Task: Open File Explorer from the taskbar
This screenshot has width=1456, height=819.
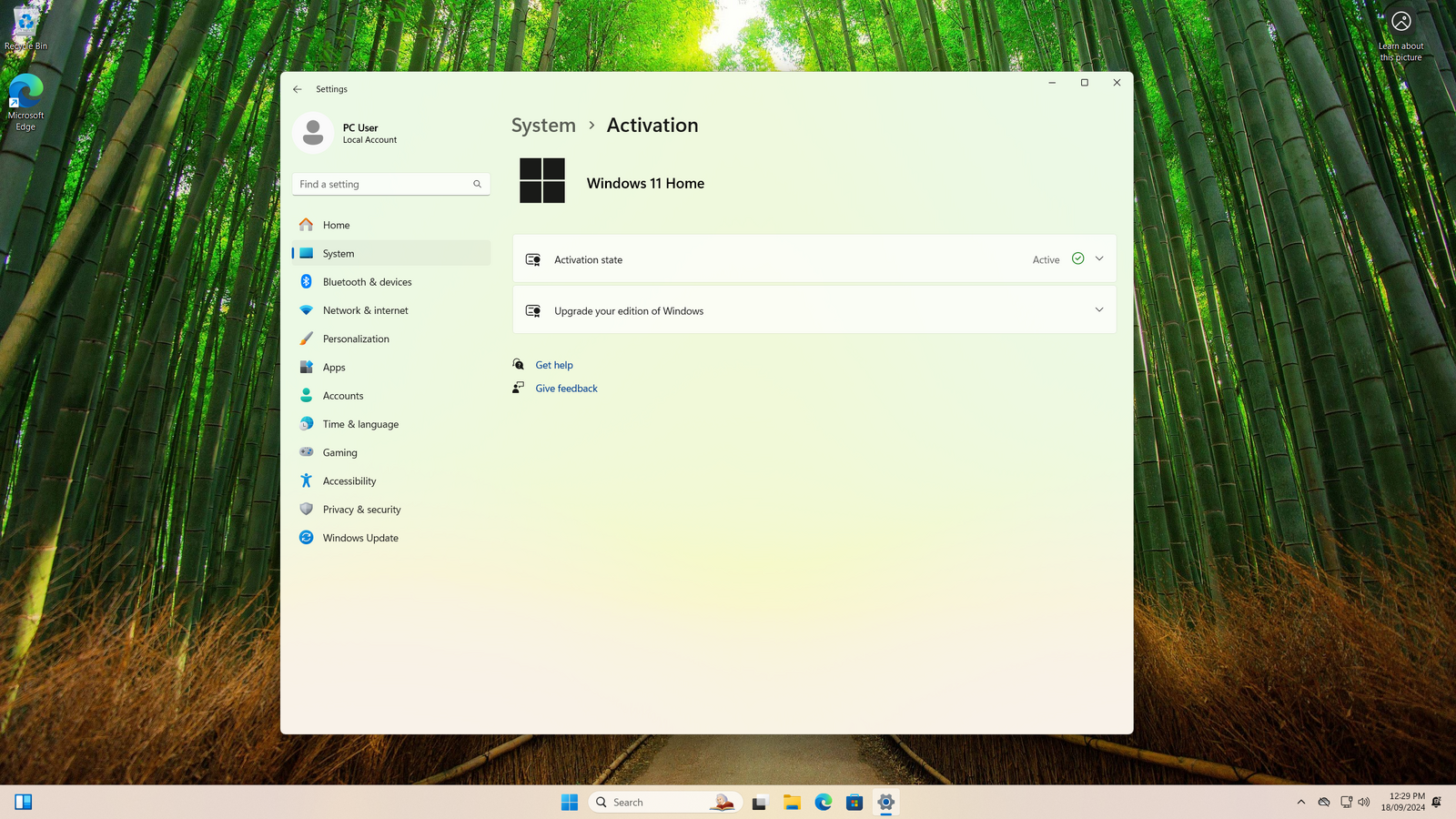Action: point(792,802)
